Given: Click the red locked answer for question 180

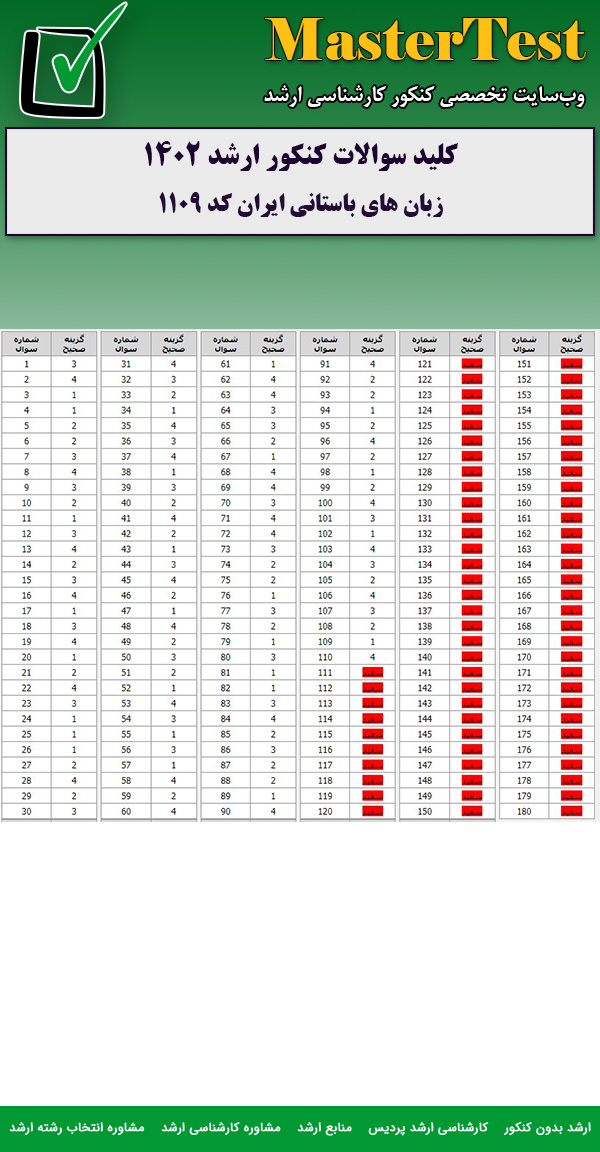Looking at the screenshot, I should pyautogui.click(x=571, y=811).
